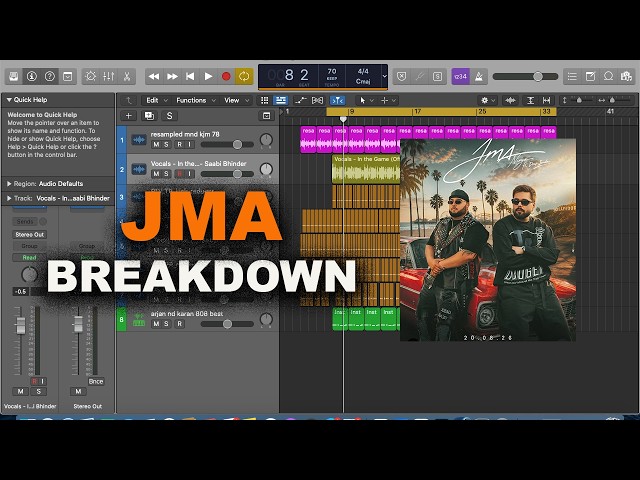
Task: Switch to grid view icon
Action: point(264,100)
